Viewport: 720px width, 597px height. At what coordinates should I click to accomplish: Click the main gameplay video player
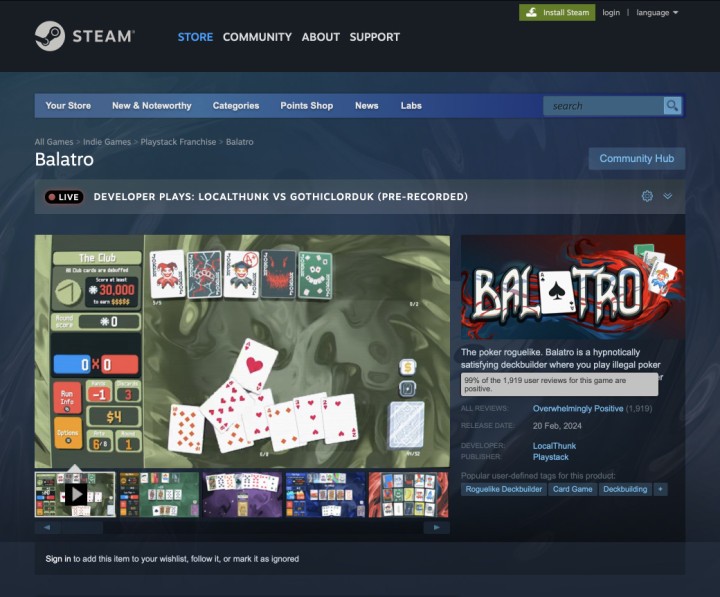(242, 351)
